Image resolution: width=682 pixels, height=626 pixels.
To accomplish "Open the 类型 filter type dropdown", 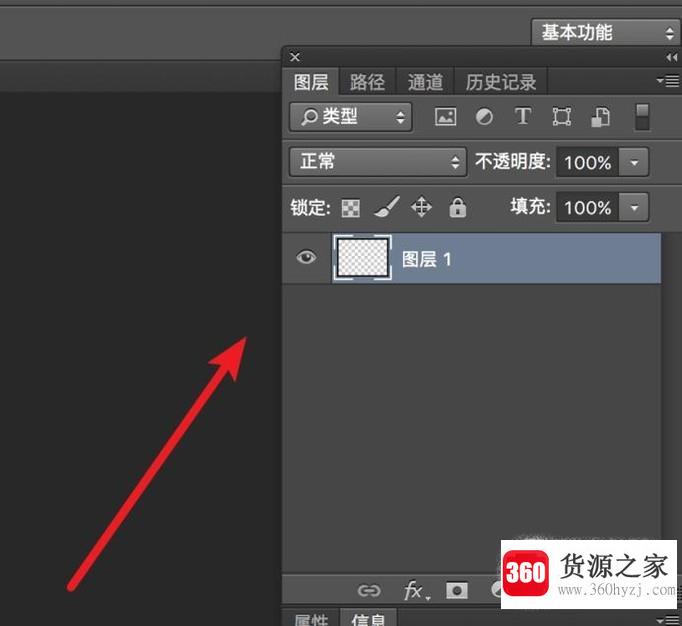I will [351, 117].
